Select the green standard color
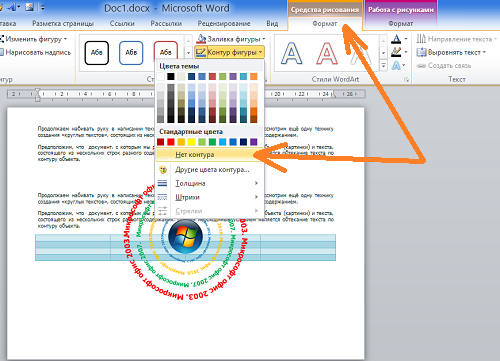This screenshot has height=361, width=500. (212, 142)
